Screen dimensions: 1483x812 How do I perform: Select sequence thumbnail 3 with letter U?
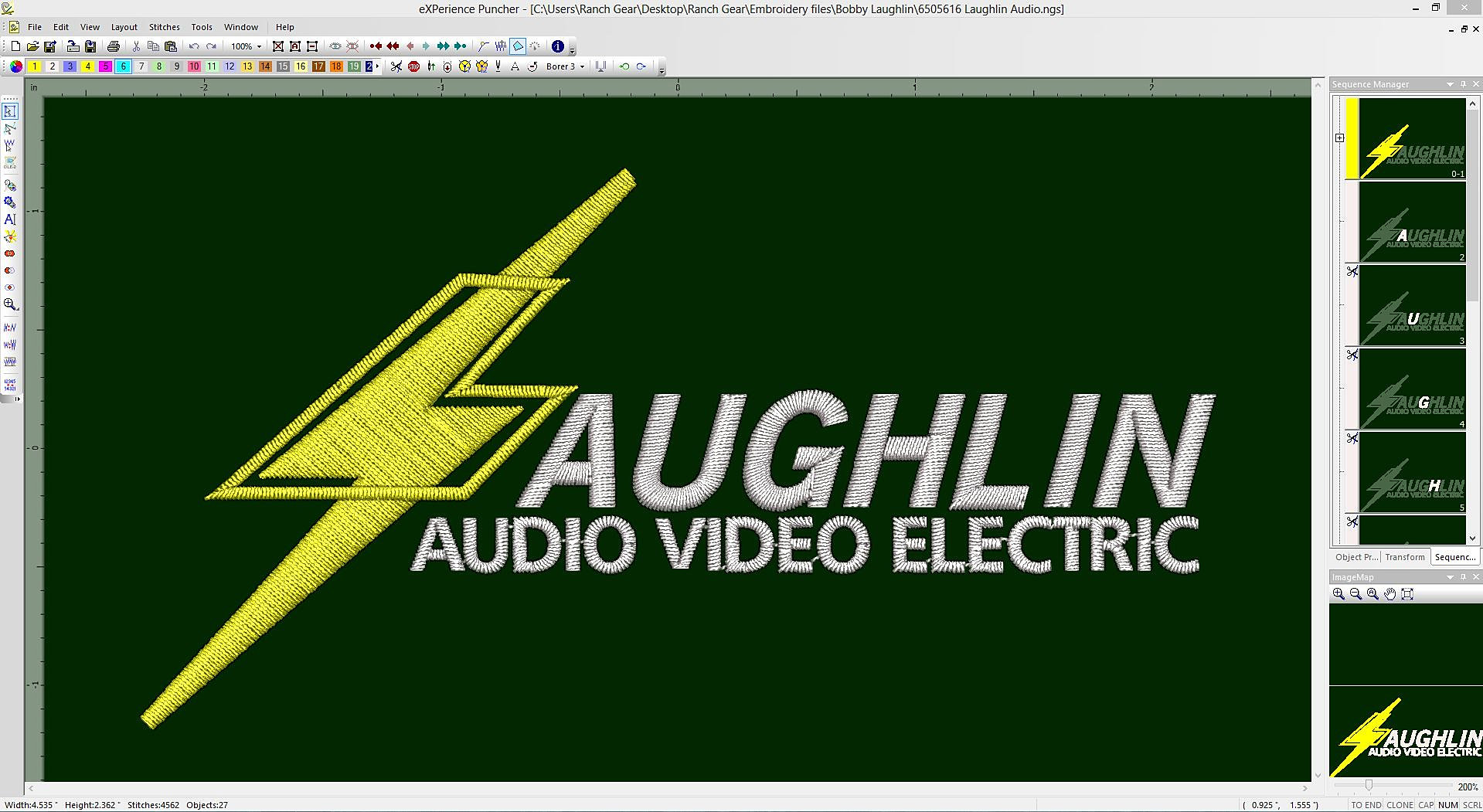(x=1412, y=306)
